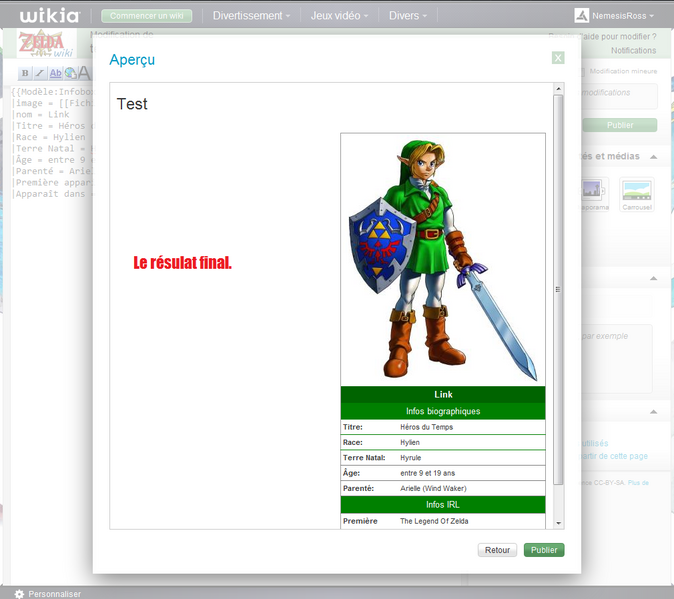Open the Notifications link
Viewport: 674px width, 599px height.
click(x=633, y=50)
